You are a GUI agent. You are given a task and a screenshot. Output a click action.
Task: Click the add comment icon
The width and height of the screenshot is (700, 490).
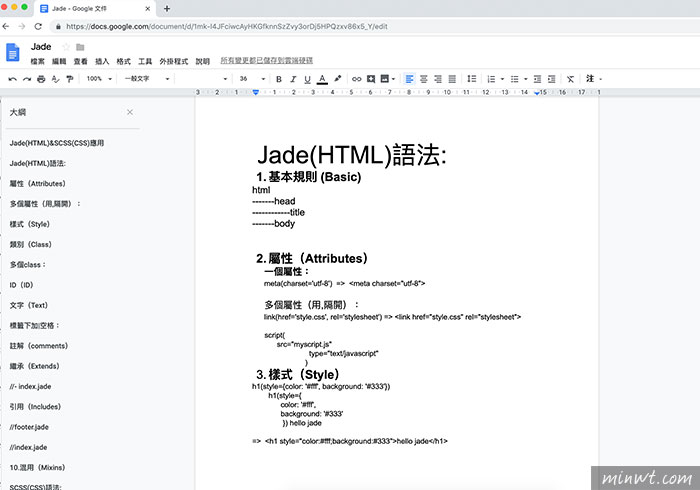coord(371,79)
